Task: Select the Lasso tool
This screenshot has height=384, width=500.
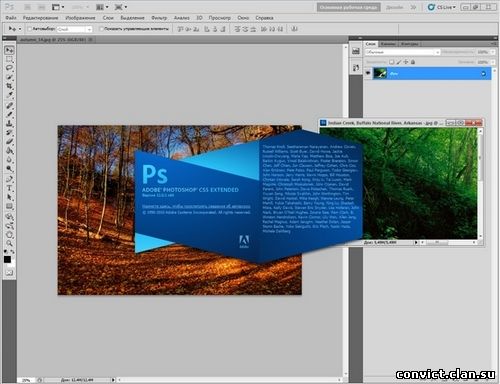Action: pos(9,68)
